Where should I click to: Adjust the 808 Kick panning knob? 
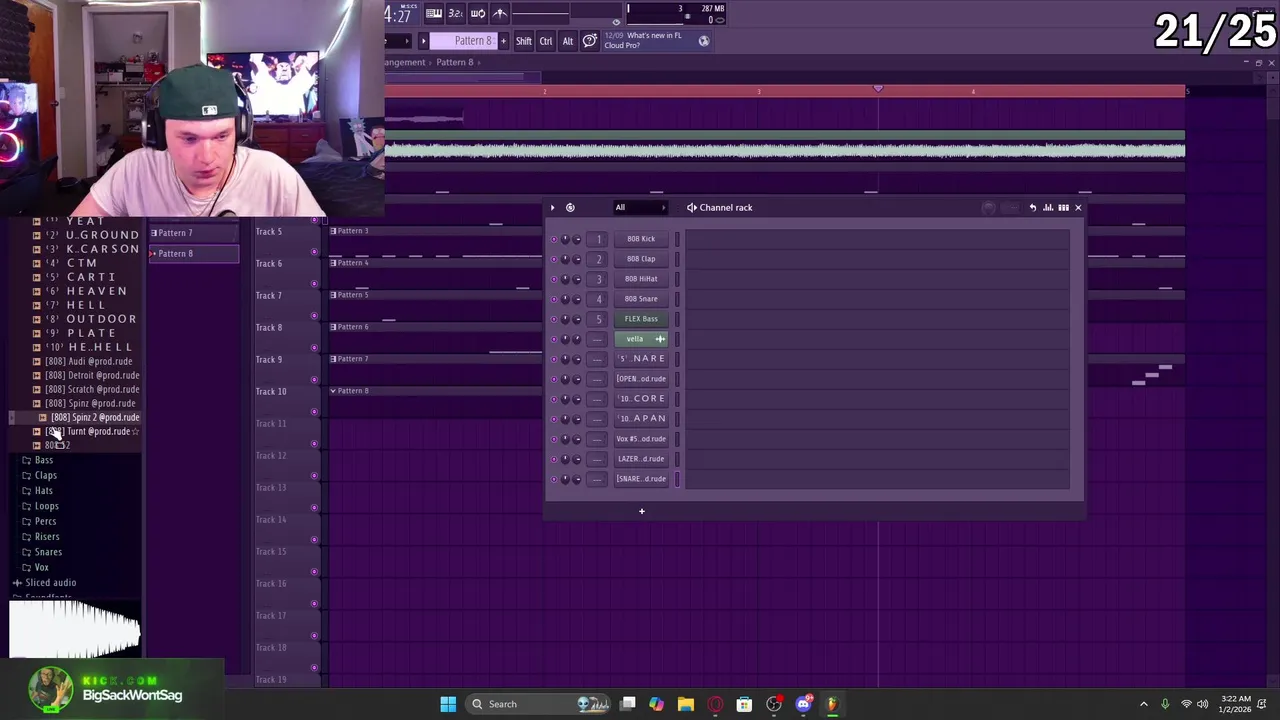tap(565, 239)
